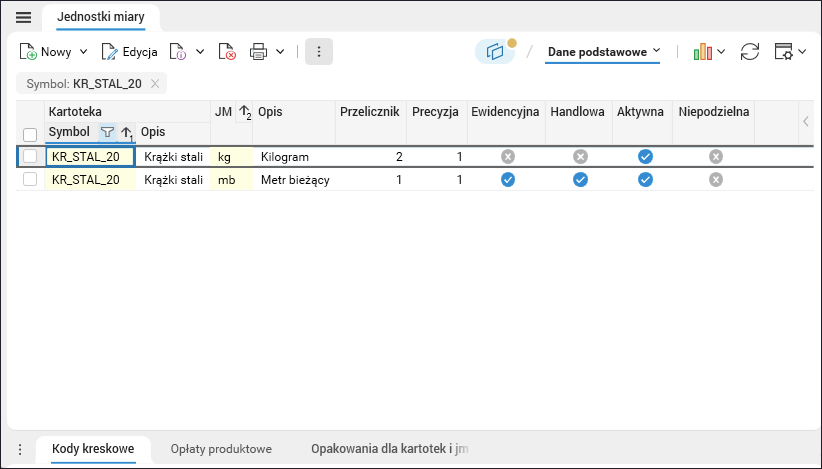Click the Metr bieżący description cell

pyautogui.click(x=295, y=180)
